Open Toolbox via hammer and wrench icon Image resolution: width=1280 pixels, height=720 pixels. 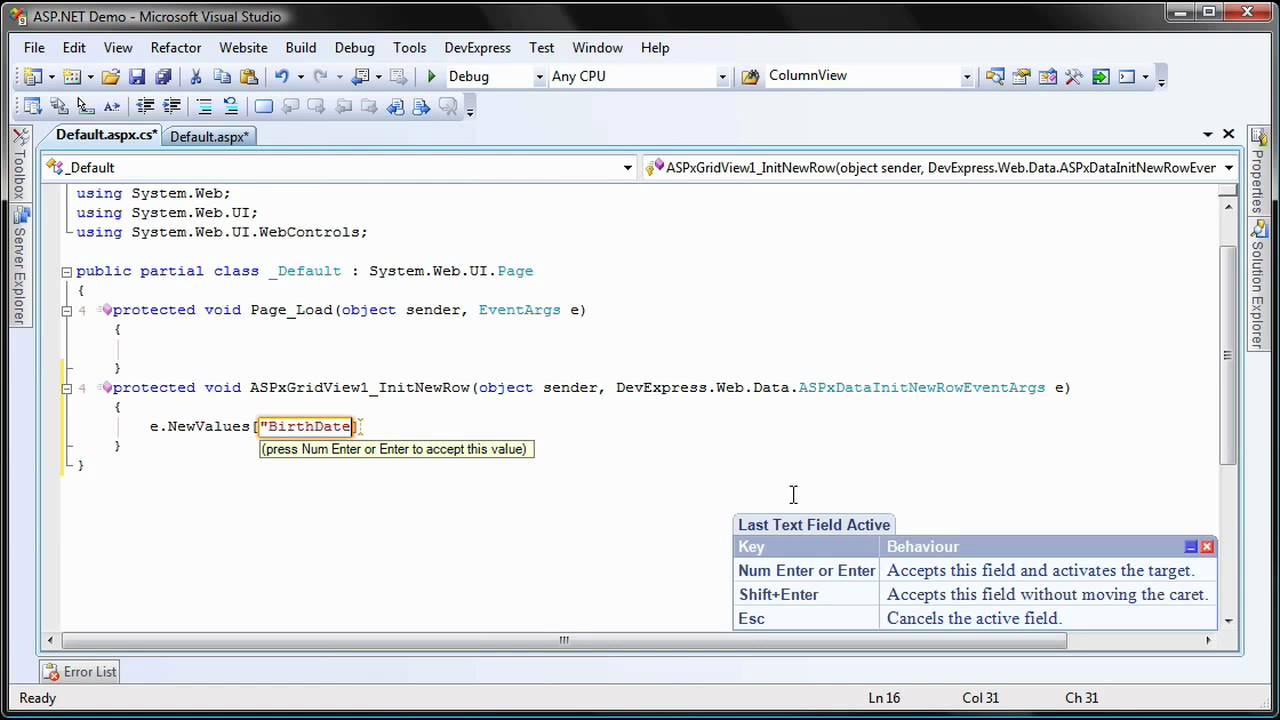(1074, 76)
